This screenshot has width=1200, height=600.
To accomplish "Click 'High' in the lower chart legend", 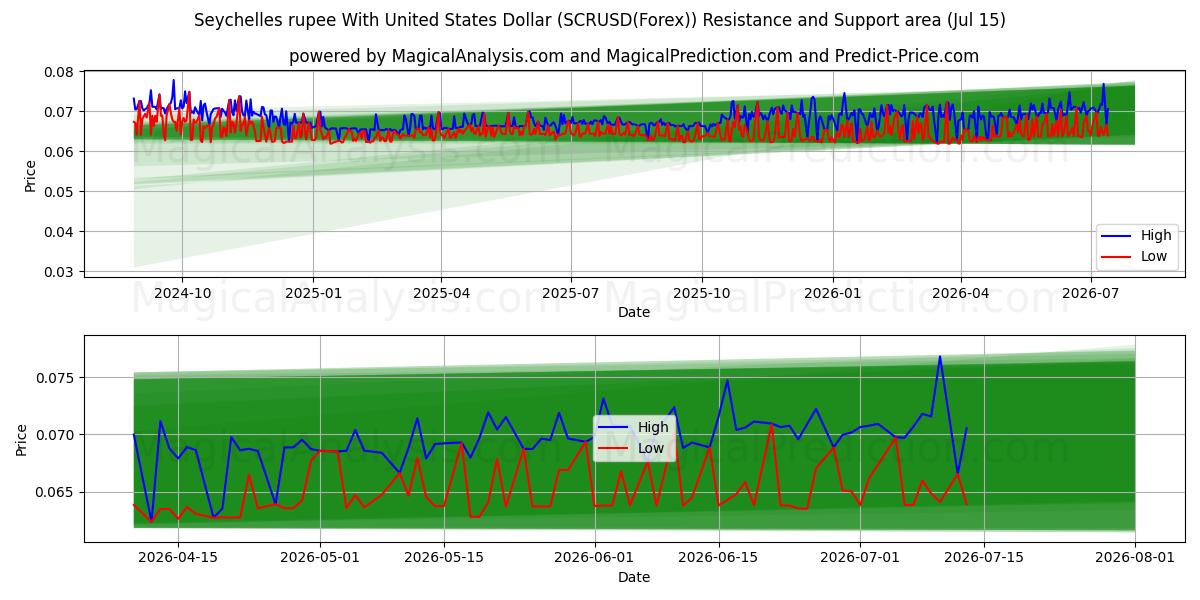I will [653, 427].
